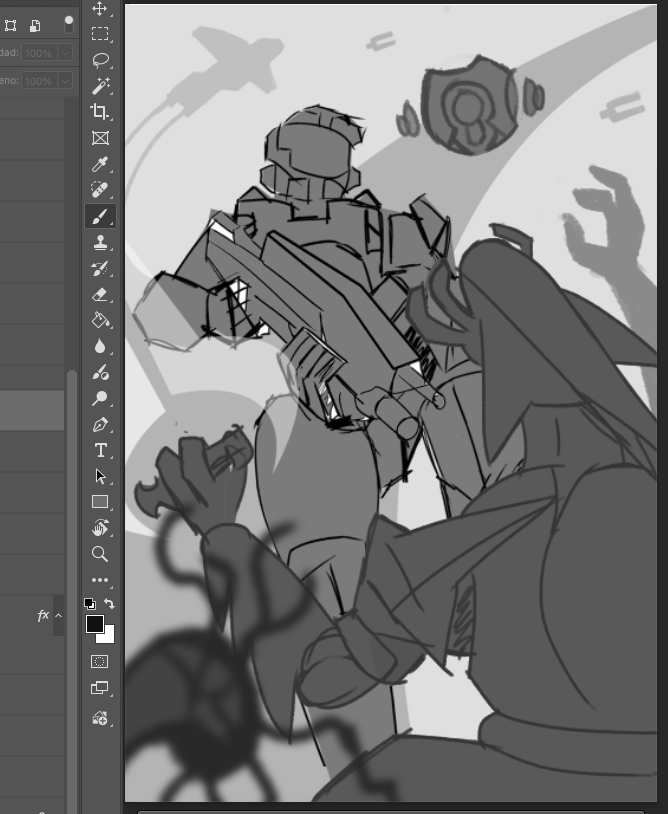
Task: Select the Magic Wand tool
Action: click(100, 86)
